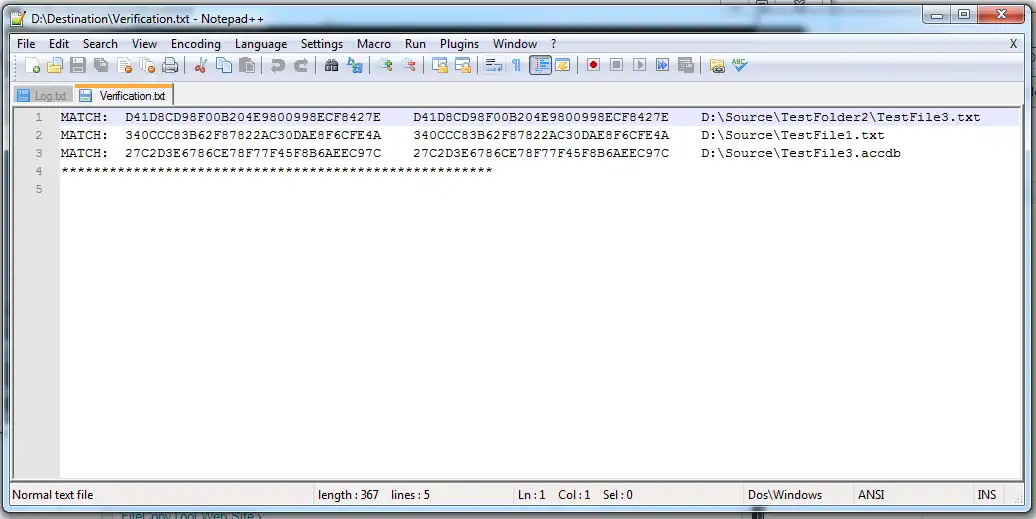Viewport: 1036px width, 519px height.
Task: Click the Close All toolbar icon
Action: tap(147, 65)
